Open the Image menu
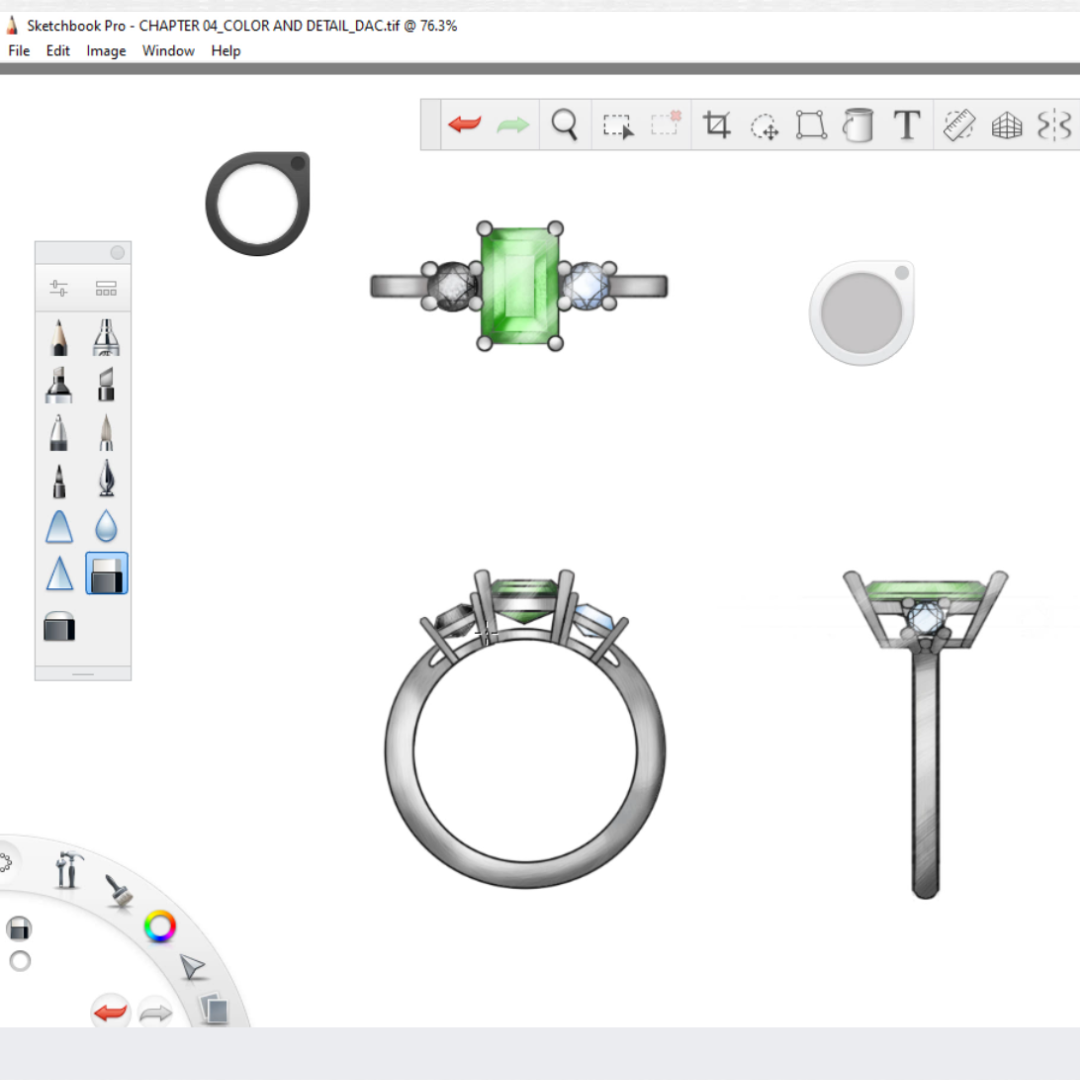 [106, 51]
